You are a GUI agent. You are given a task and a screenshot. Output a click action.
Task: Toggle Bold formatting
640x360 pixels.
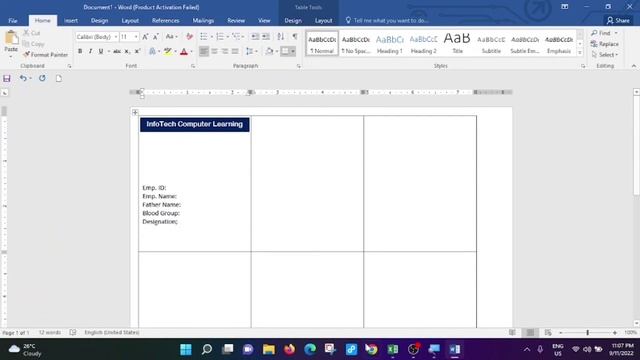pos(80,51)
